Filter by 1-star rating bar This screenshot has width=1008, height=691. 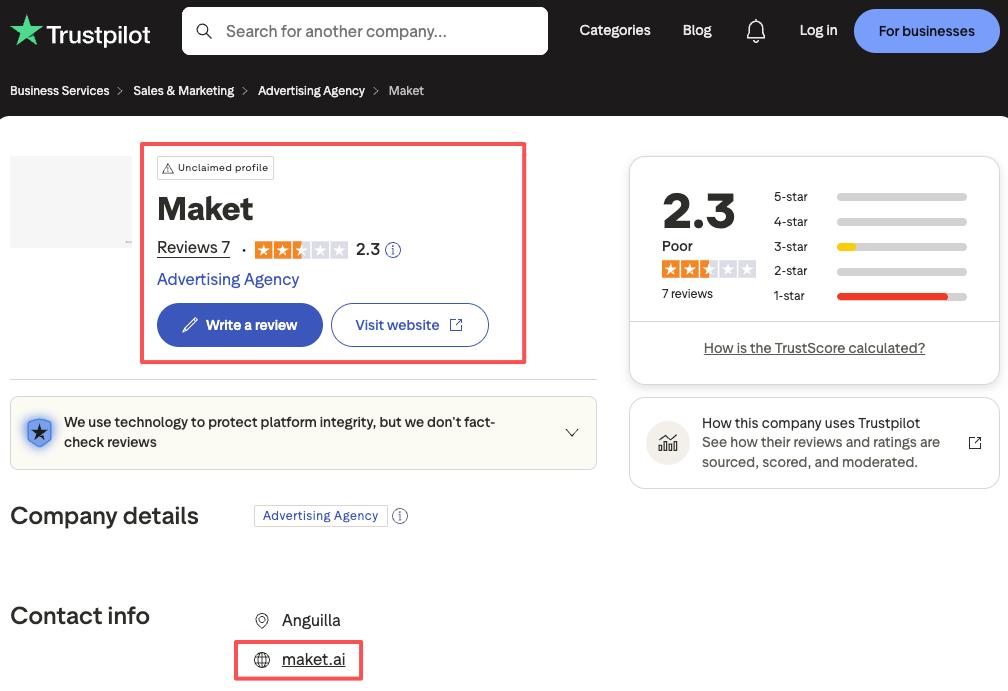870,296
